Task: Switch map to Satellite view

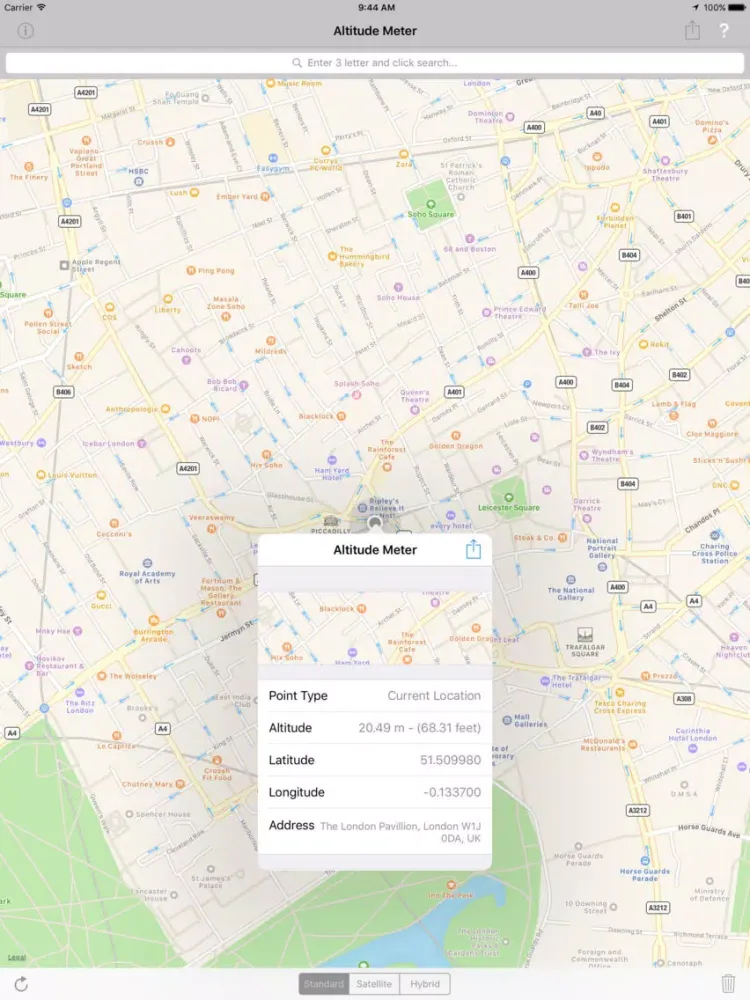Action: (374, 983)
